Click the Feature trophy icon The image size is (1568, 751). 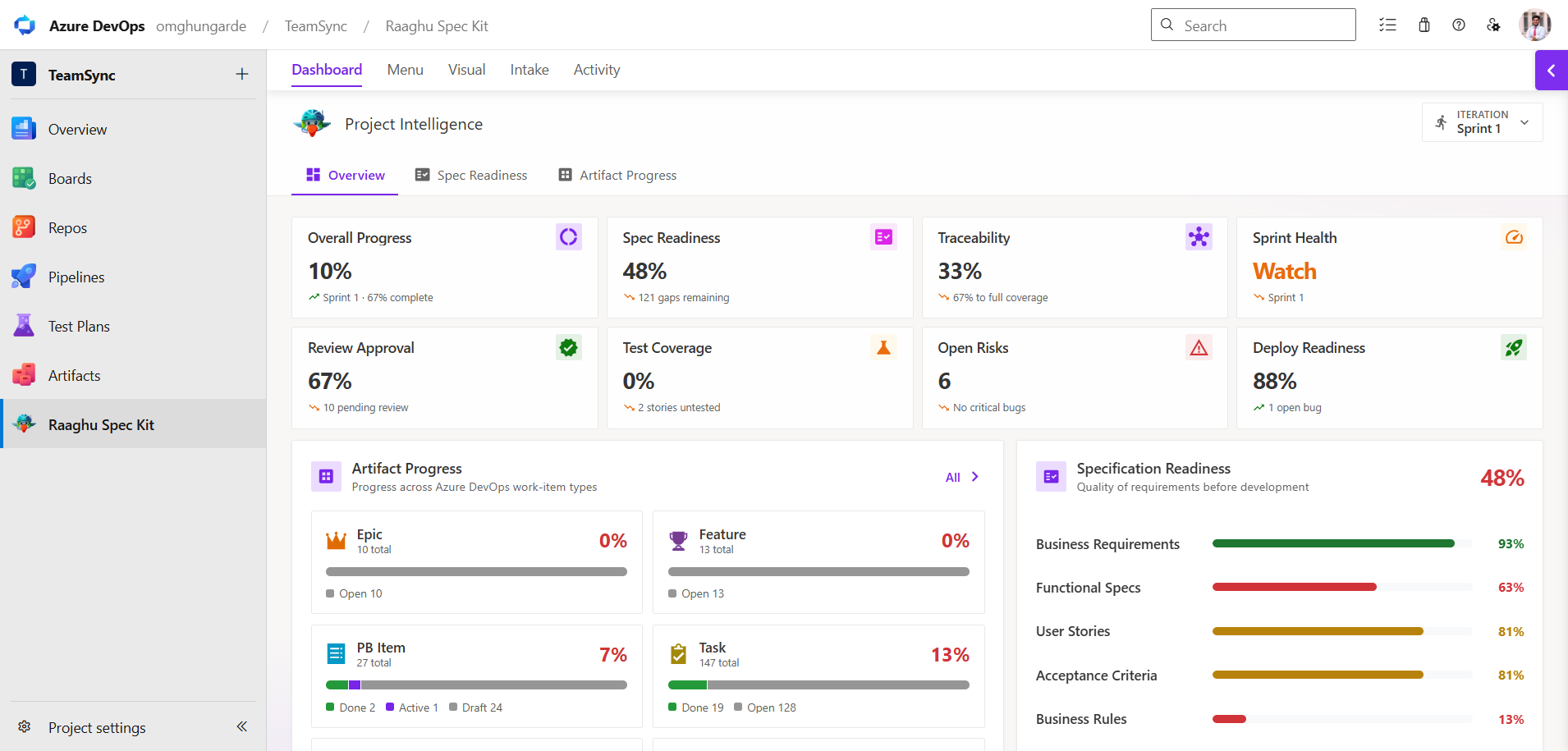678,541
